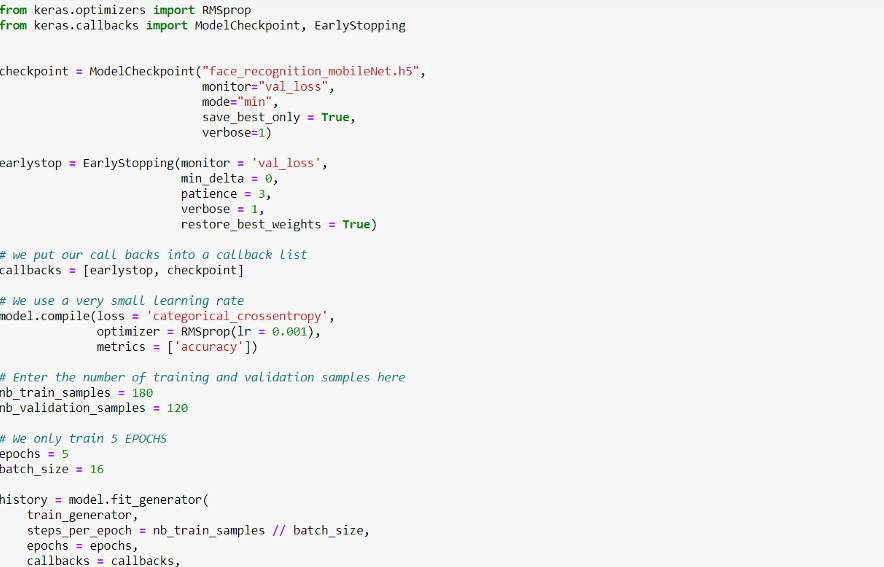Screen dimensions: 884x567
Task: Click 'nb_train_samples = 180' line
Action: [x=76, y=393]
